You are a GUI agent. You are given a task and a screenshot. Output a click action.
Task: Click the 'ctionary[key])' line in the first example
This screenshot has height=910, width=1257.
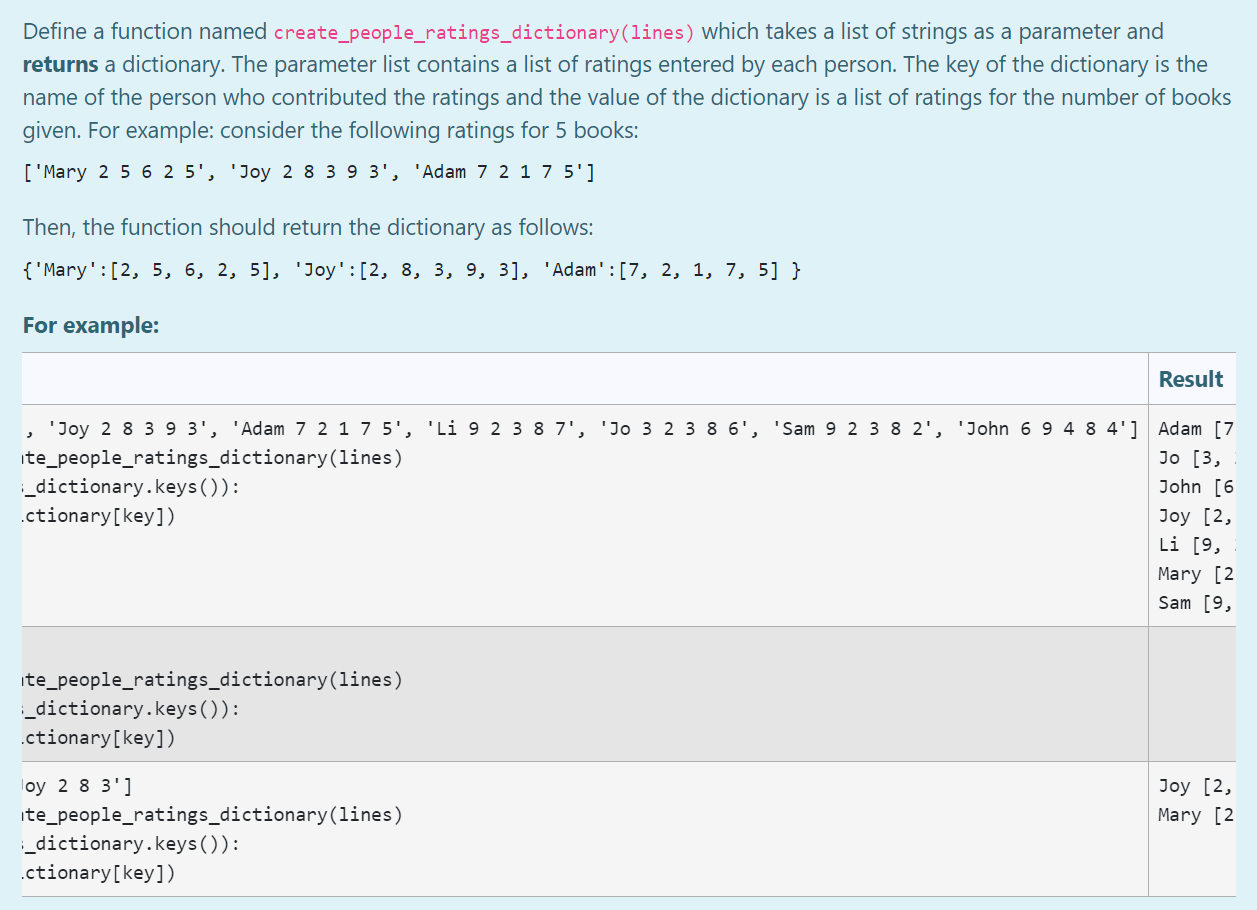pos(99,516)
